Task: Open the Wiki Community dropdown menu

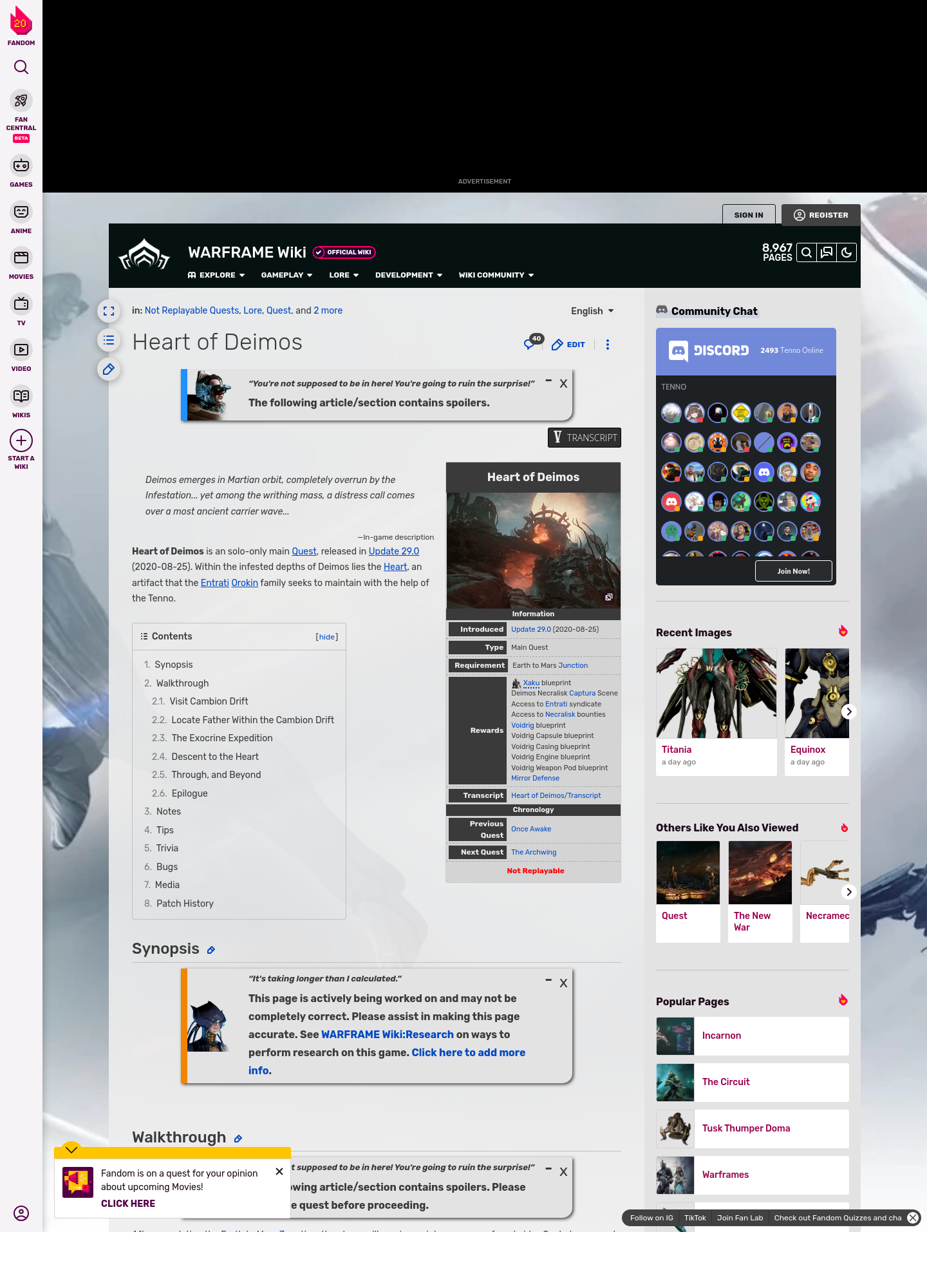Action: [496, 275]
